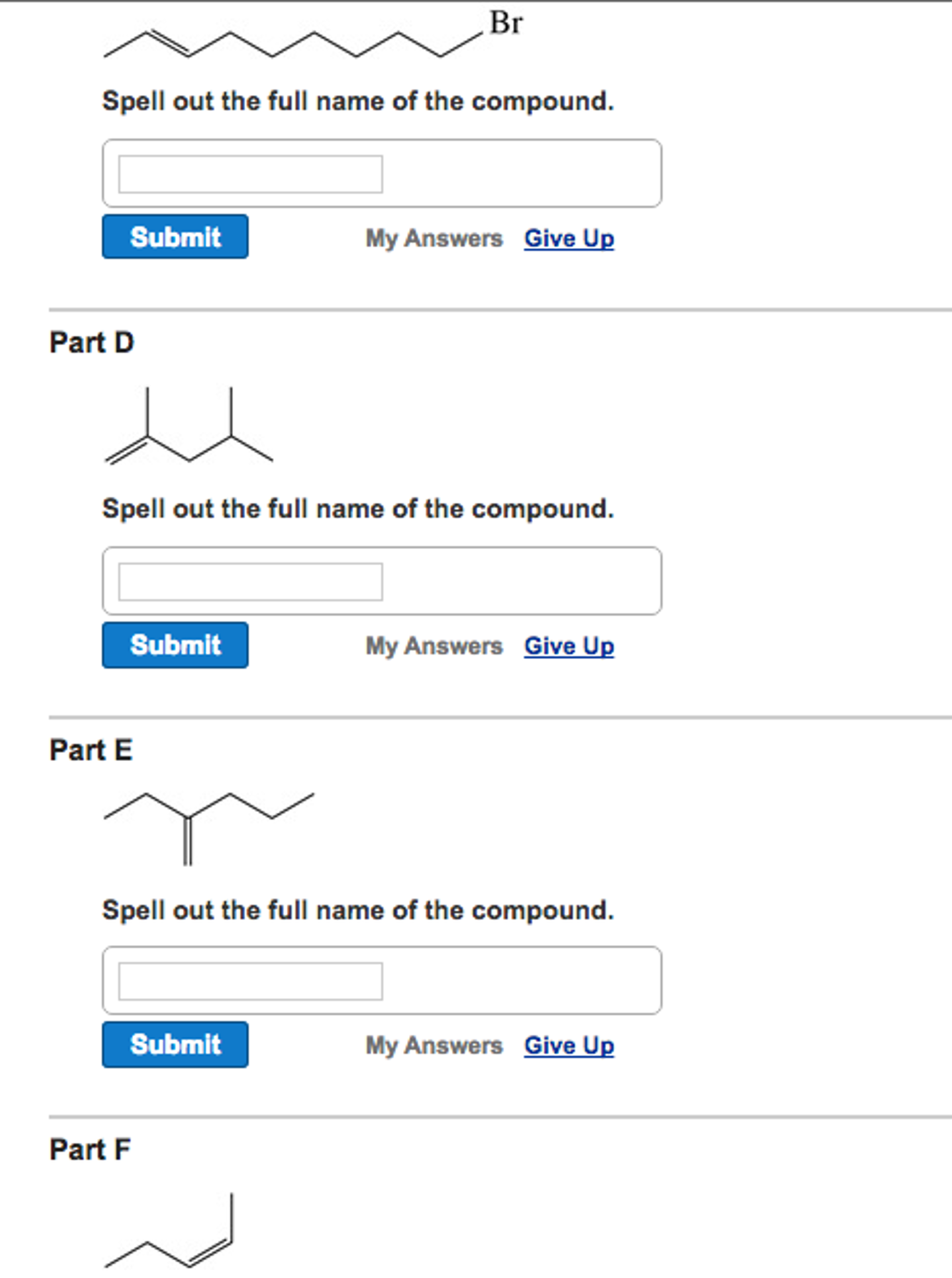This screenshot has height=1278, width=952.
Task: Click the Part D heading
Action: [92, 342]
